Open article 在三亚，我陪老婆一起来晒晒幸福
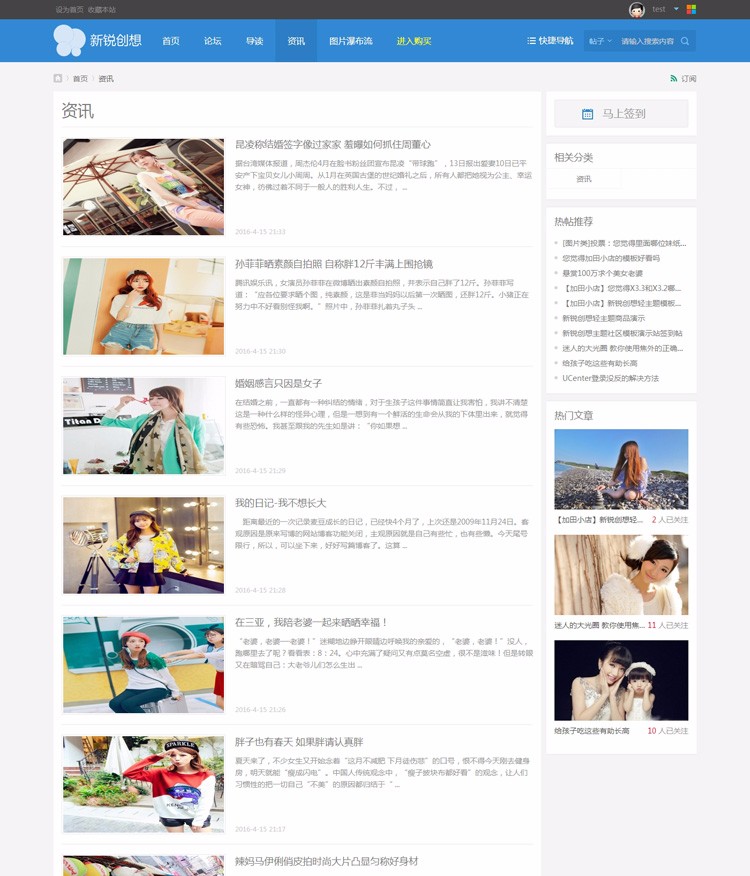Viewport: 750px width, 876px height. [311, 622]
